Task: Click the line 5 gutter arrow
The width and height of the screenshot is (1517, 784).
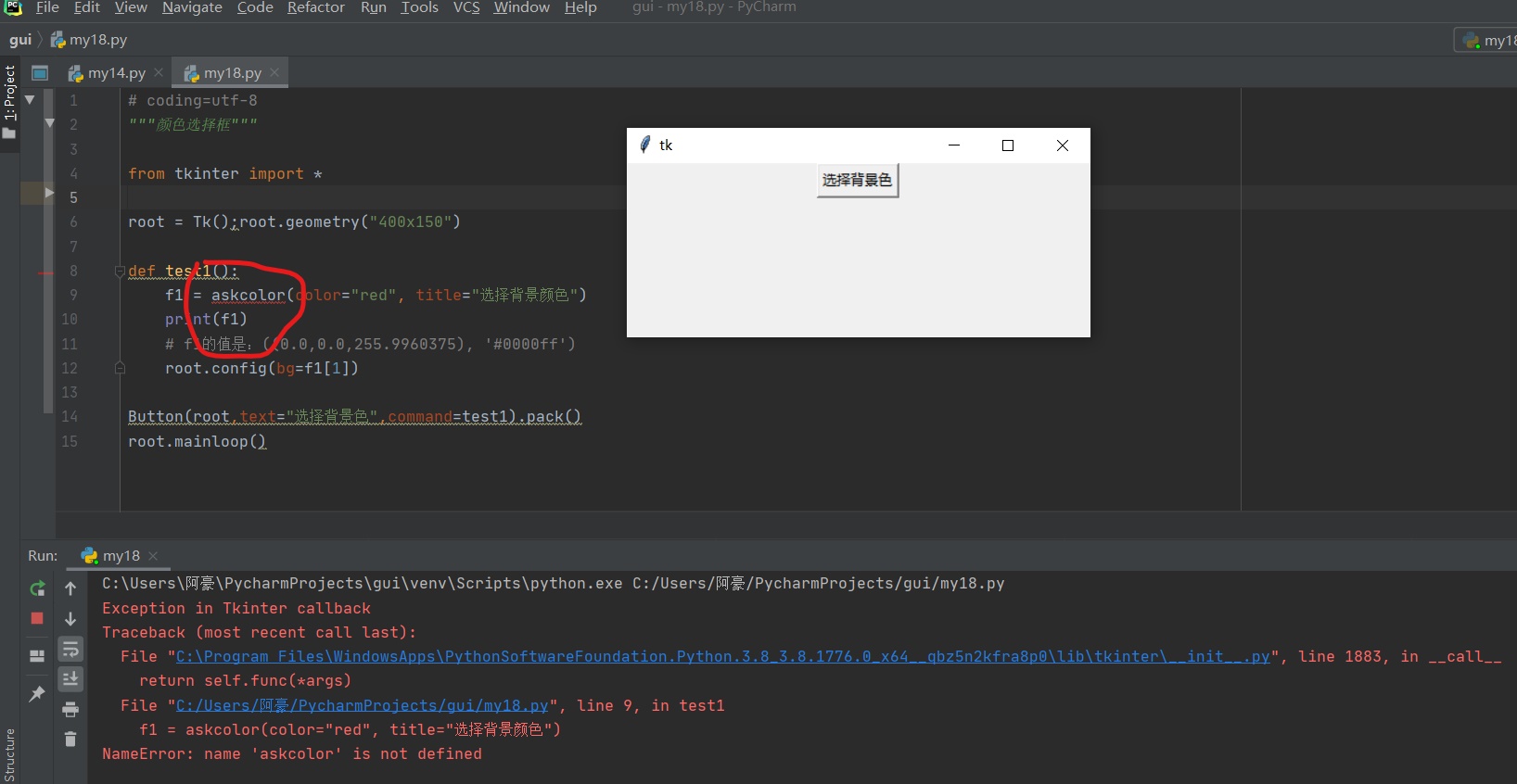Action: click(50, 193)
